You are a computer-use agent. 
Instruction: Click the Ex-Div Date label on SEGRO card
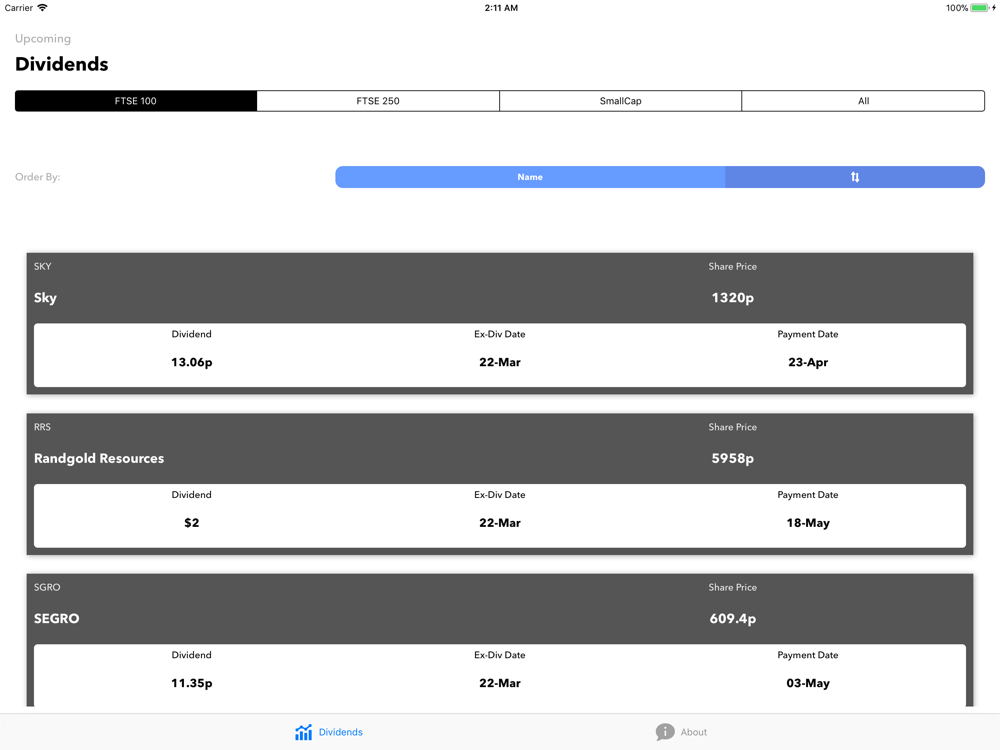pos(500,655)
